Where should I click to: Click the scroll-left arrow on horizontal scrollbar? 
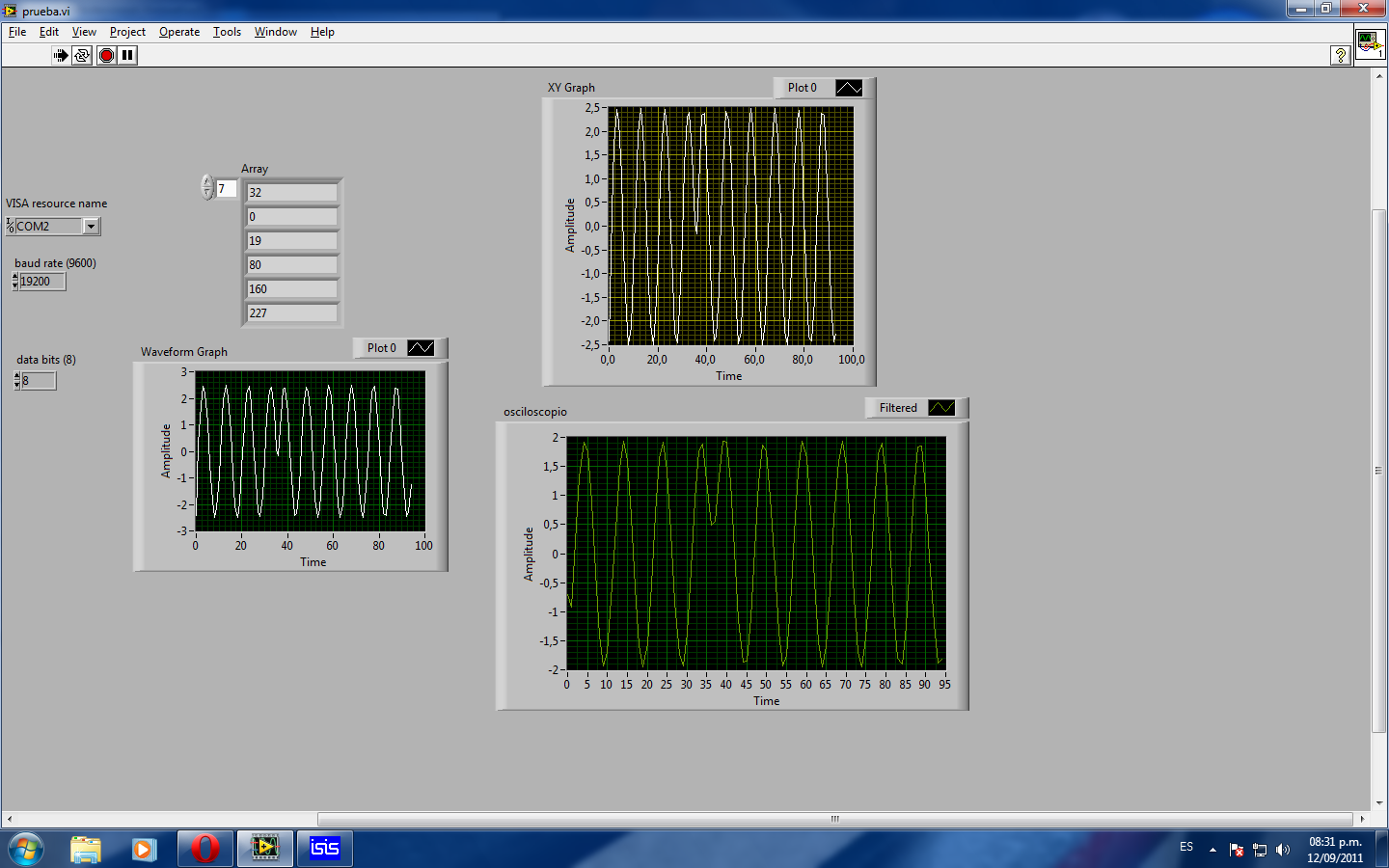click(x=10, y=819)
